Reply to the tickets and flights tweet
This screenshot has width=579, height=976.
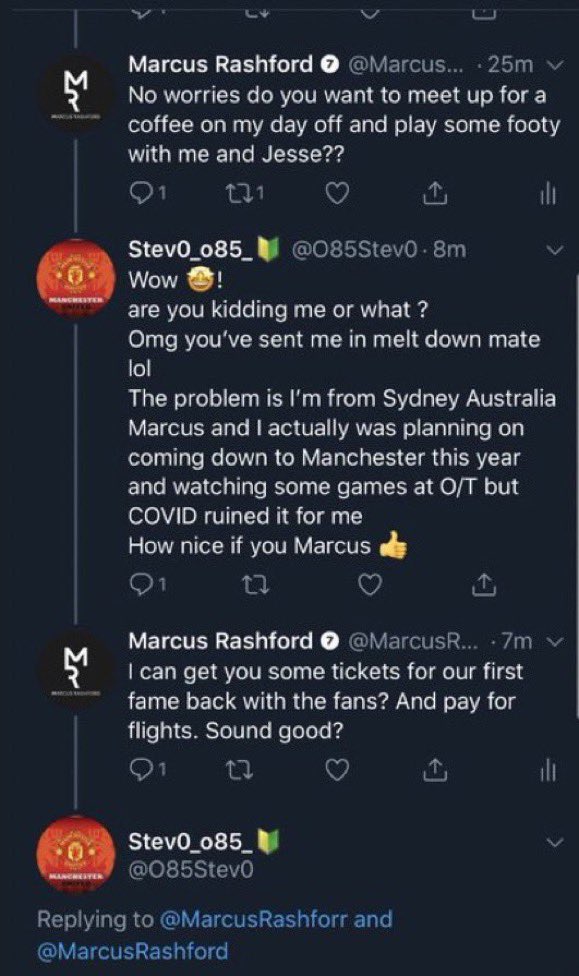(x=147, y=771)
